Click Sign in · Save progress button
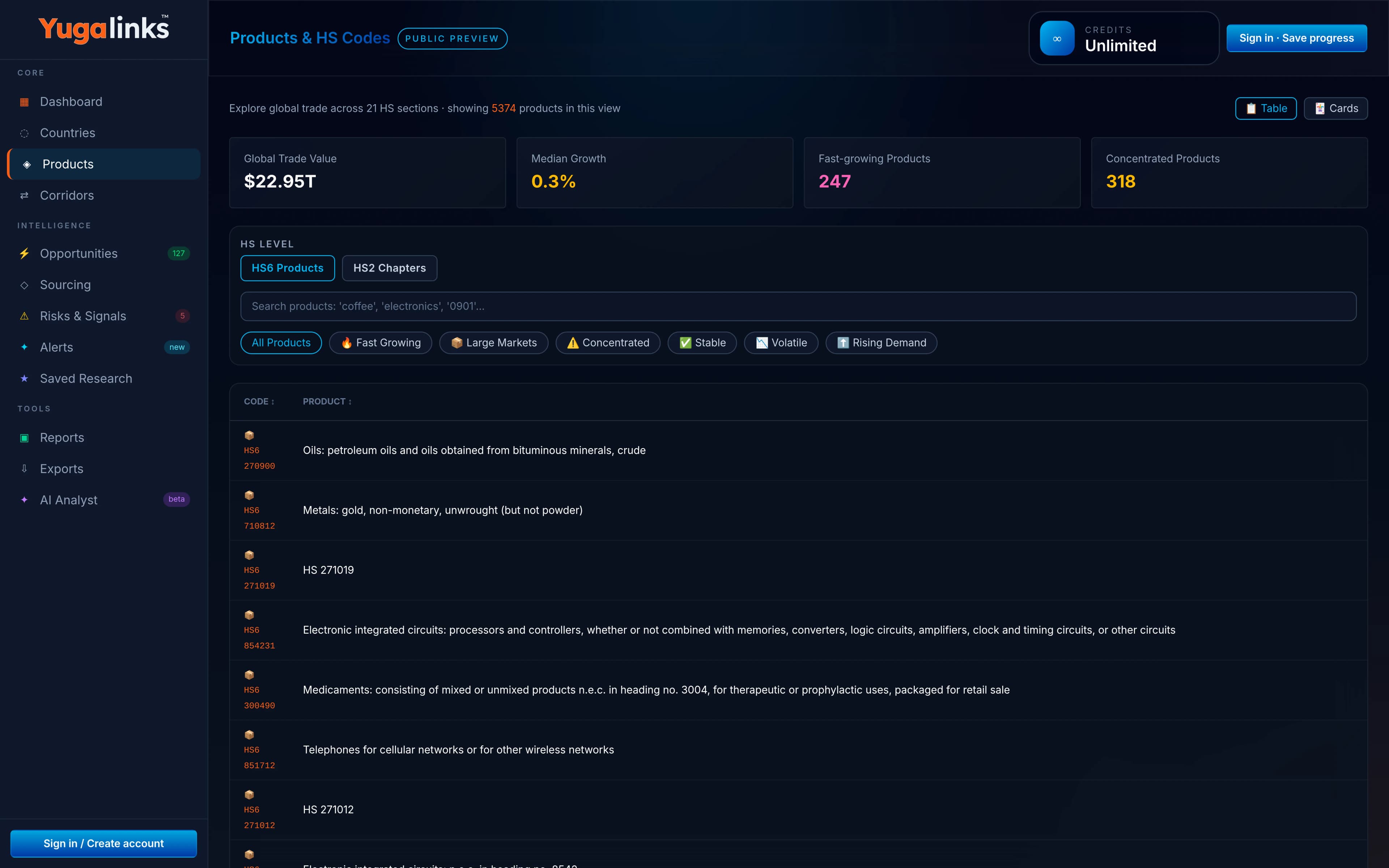1389x868 pixels. tap(1297, 38)
